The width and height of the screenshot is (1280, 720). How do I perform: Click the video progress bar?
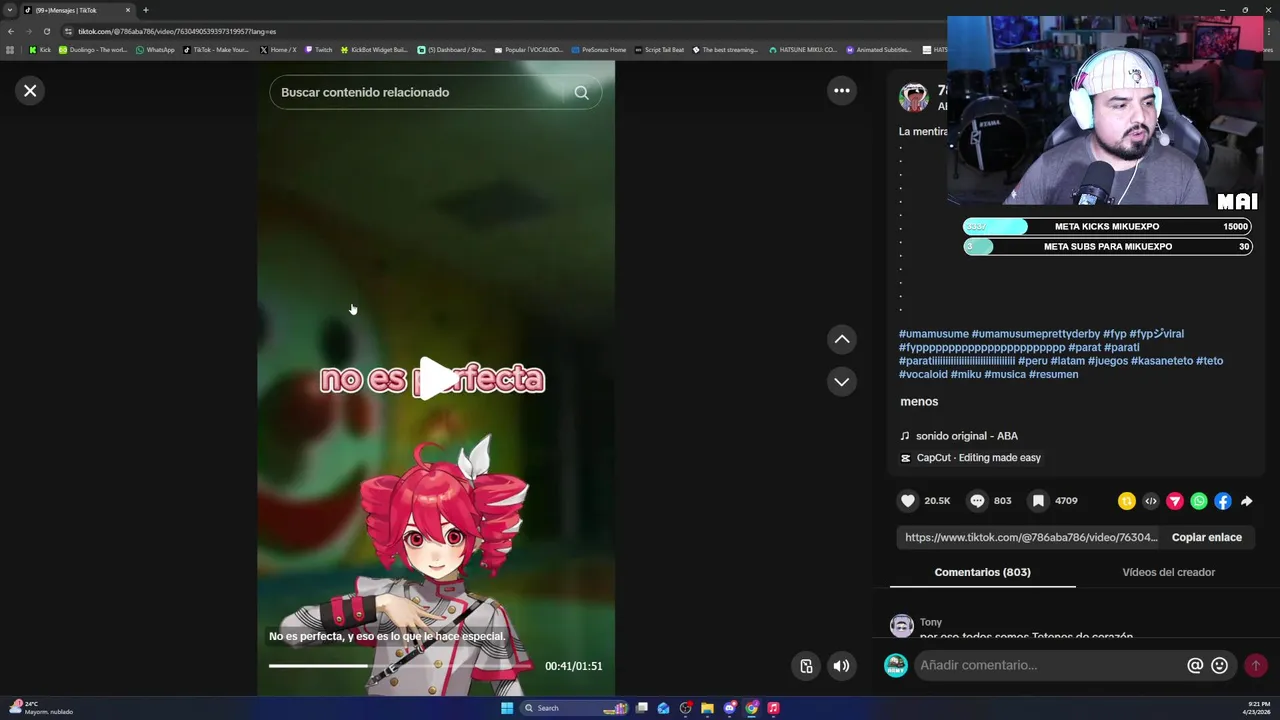[x=403, y=666]
